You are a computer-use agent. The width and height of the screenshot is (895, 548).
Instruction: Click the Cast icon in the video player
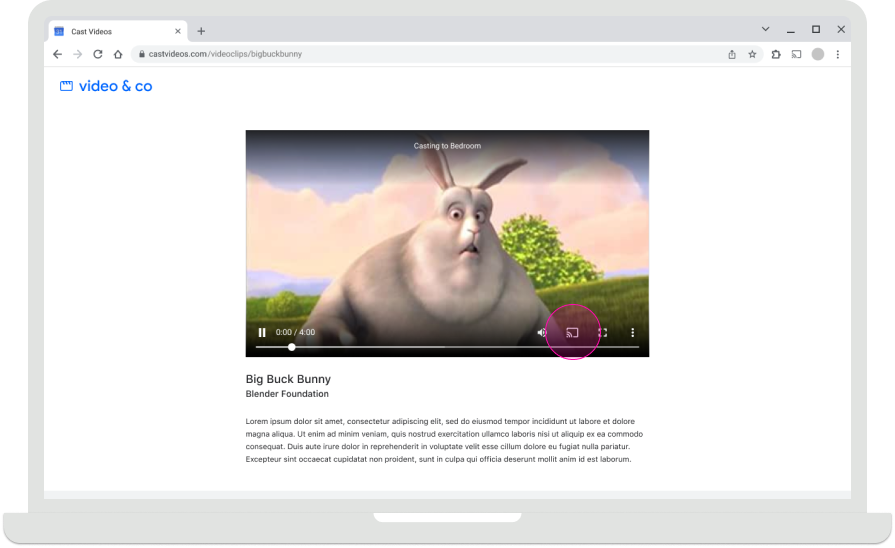(573, 332)
